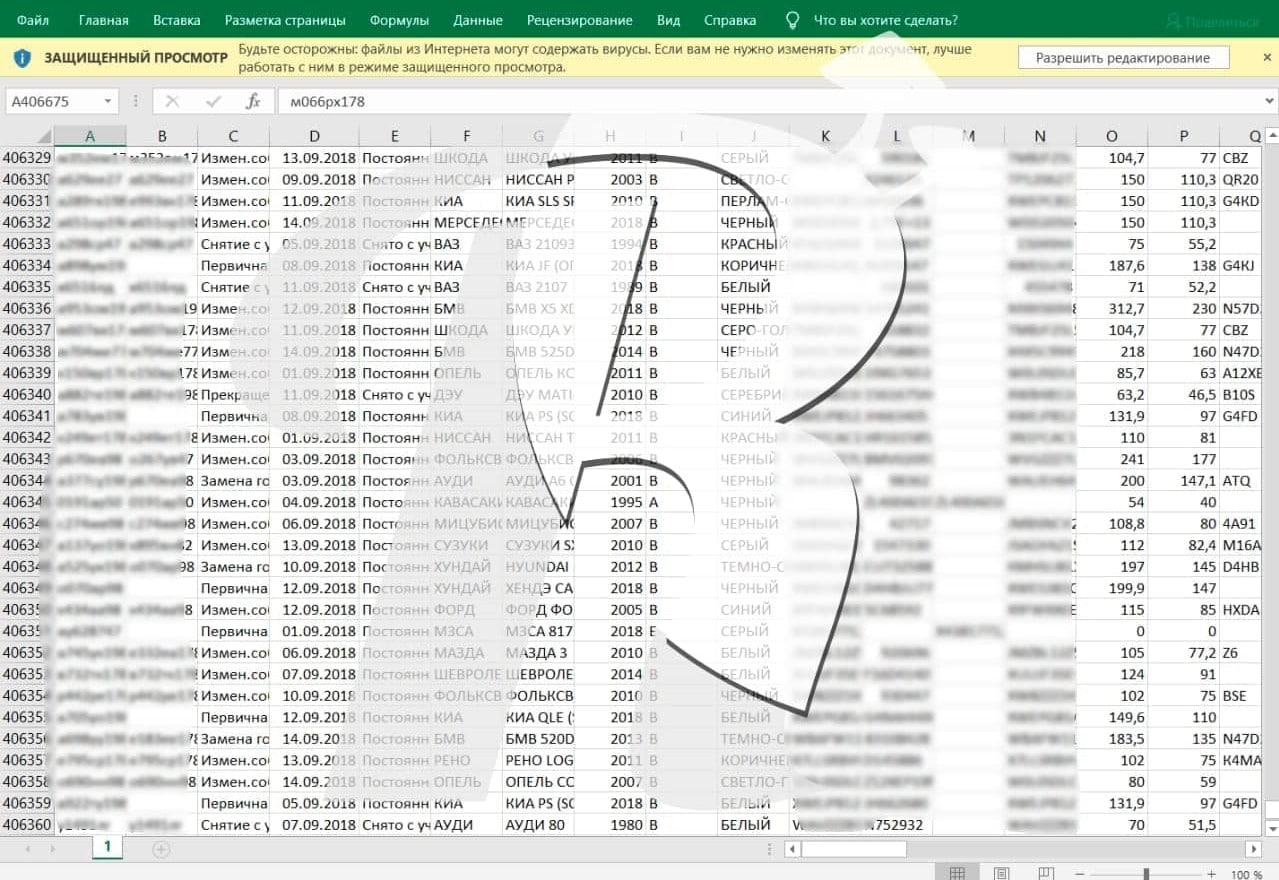Click the Разрешить редактирование button
The image size is (1279, 880).
[x=1123, y=58]
